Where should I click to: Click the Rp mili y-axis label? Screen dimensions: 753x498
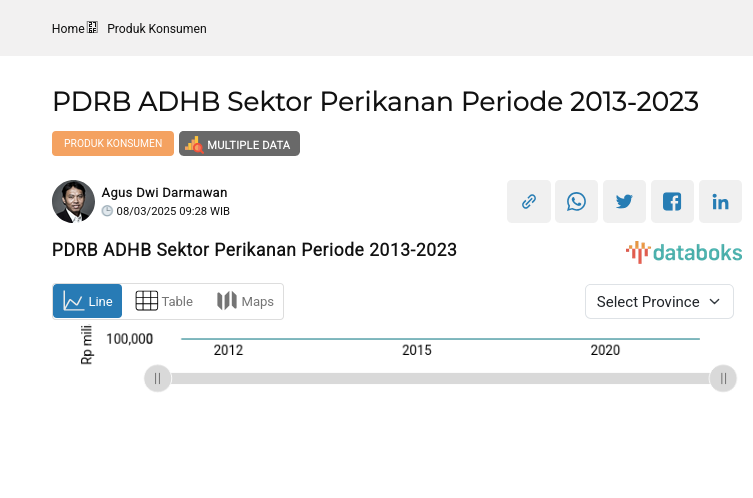86,345
